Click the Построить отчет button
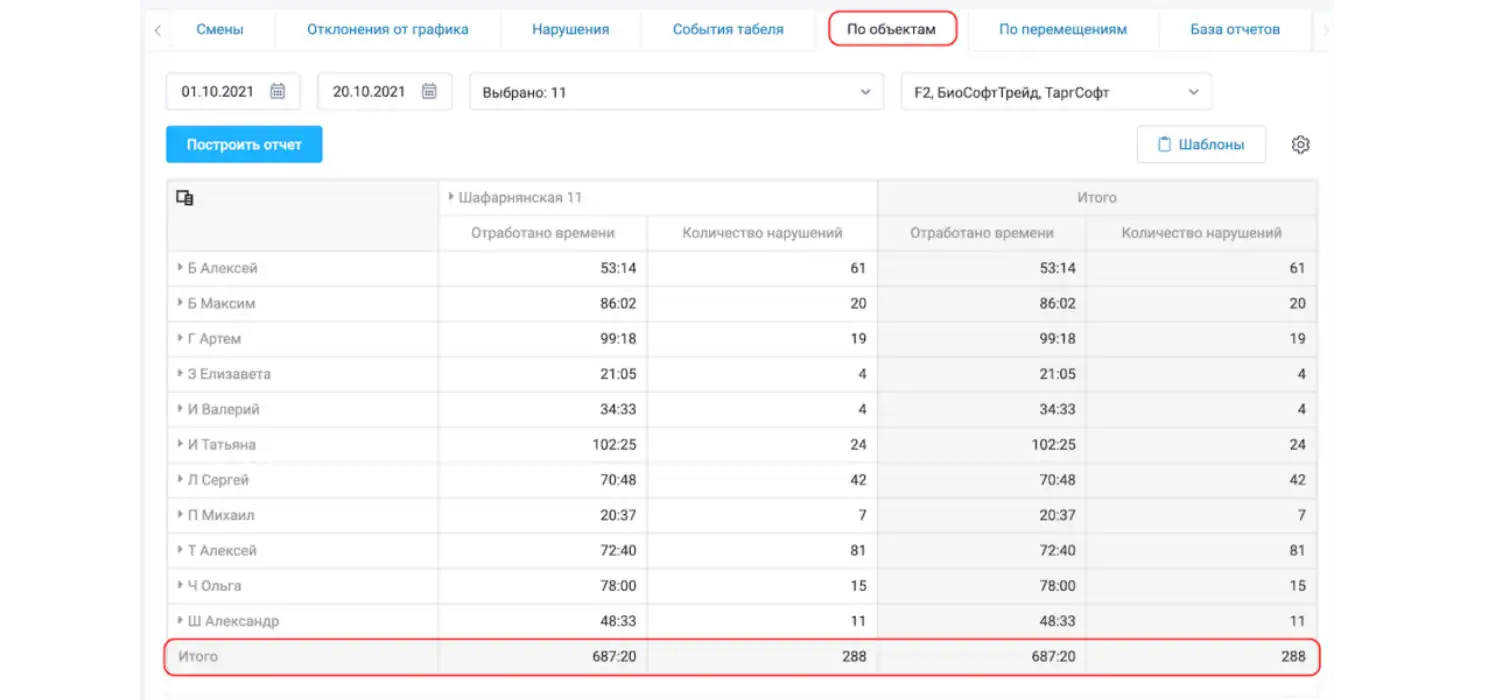1500x700 pixels. point(244,144)
